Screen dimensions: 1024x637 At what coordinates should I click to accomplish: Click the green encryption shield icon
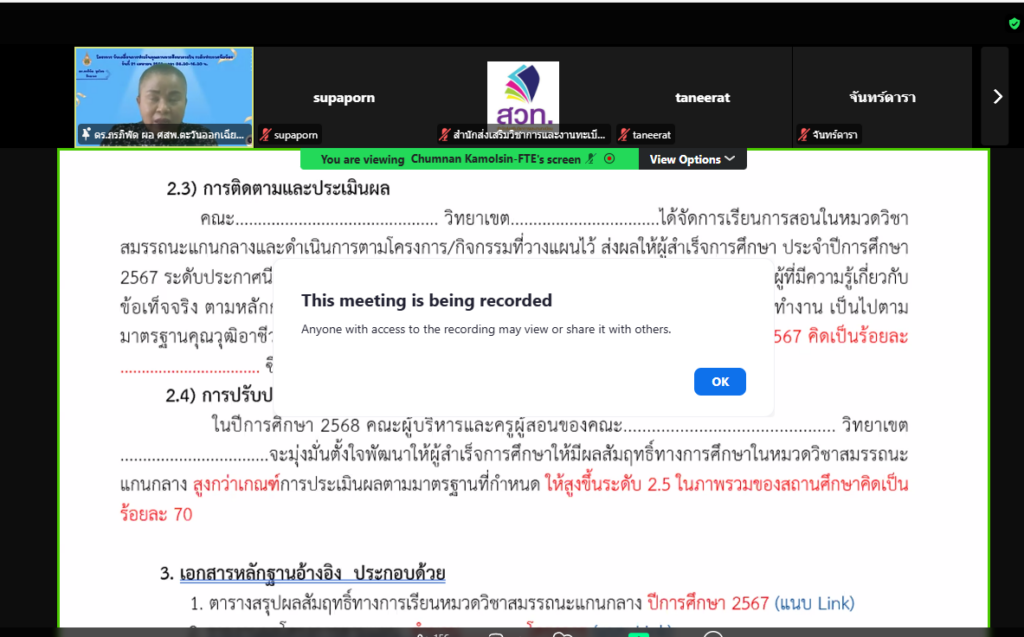coord(1014,23)
